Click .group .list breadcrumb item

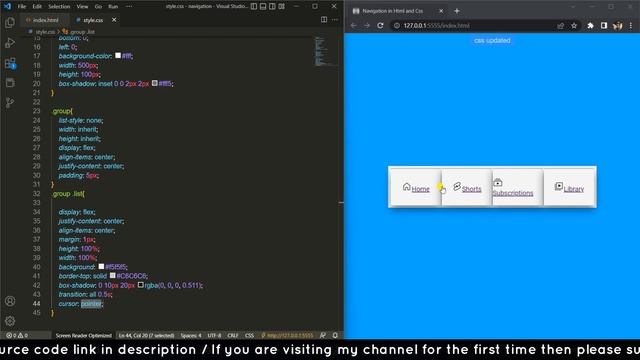pos(82,32)
